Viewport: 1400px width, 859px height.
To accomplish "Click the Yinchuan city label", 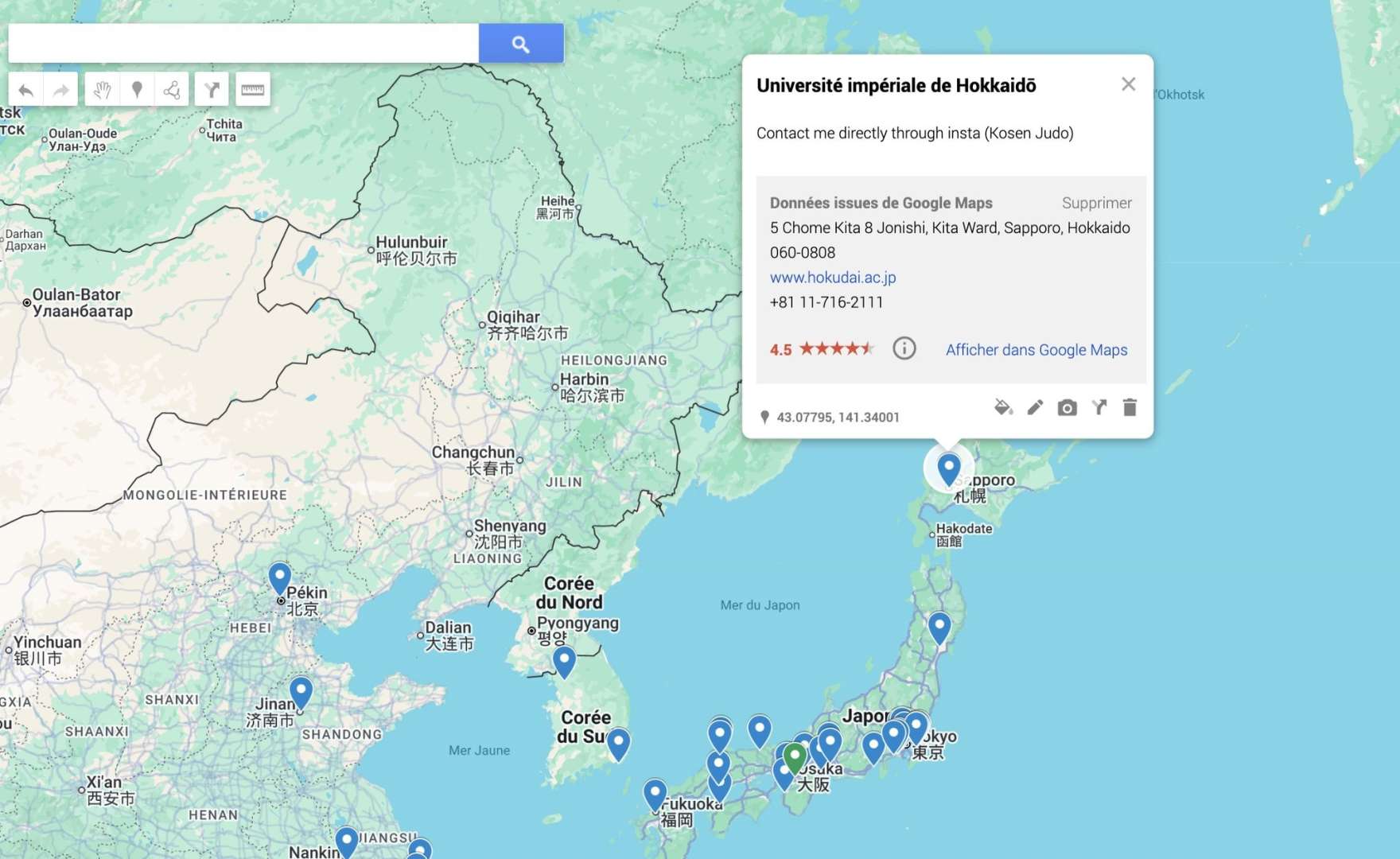I will tap(47, 650).
